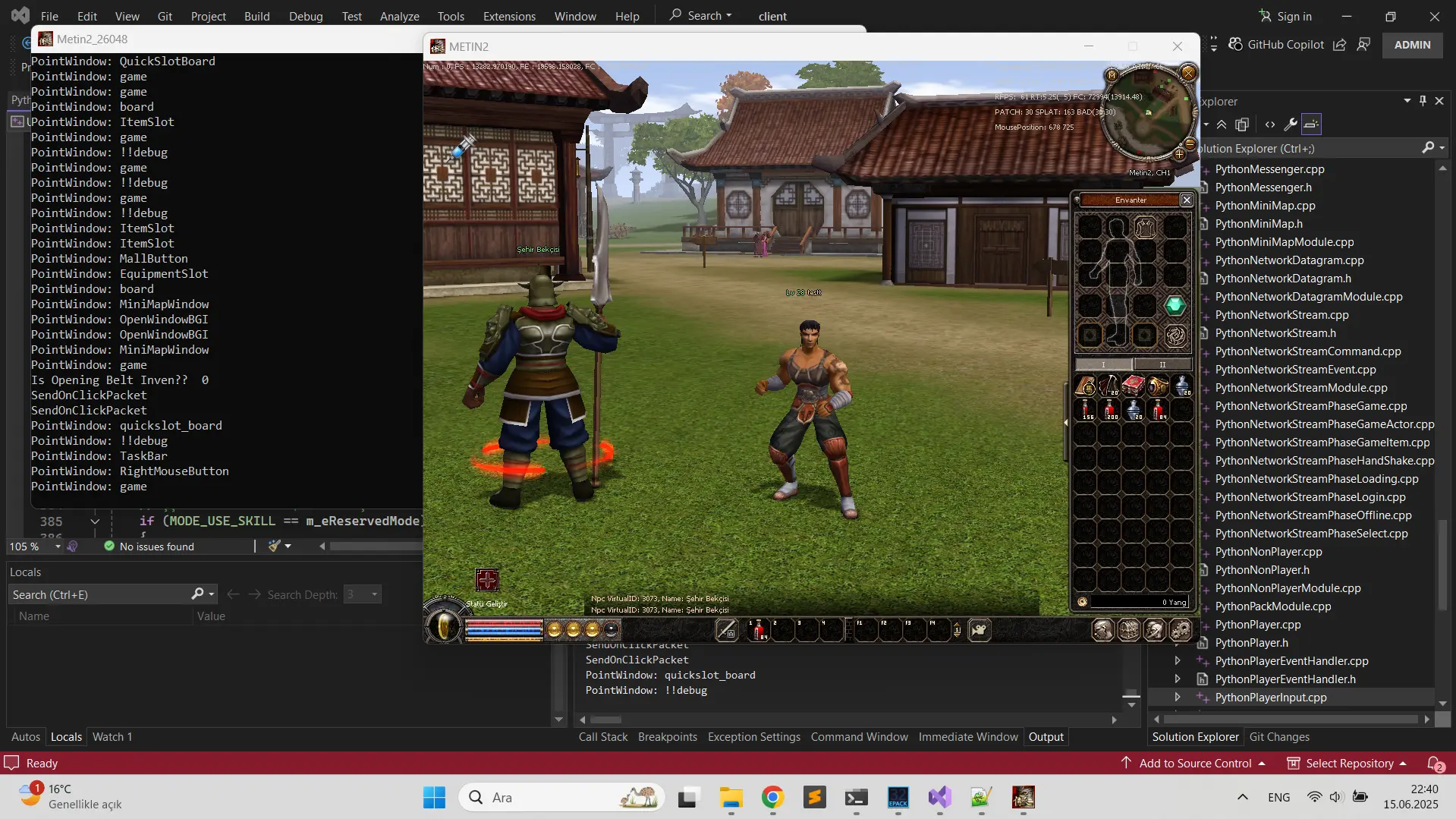The image size is (1456, 819).
Task: Toggle the Preview Selected Items button
Action: click(x=1311, y=124)
